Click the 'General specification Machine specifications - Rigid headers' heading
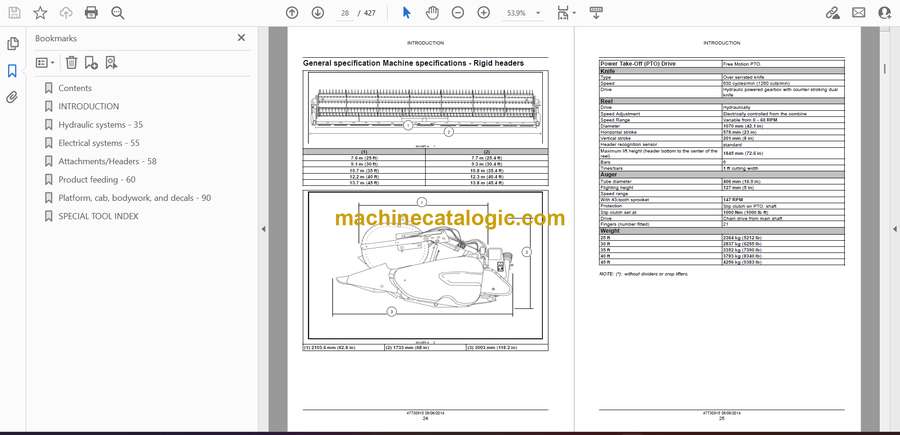Viewport: 900px width, 435px height. coord(413,63)
